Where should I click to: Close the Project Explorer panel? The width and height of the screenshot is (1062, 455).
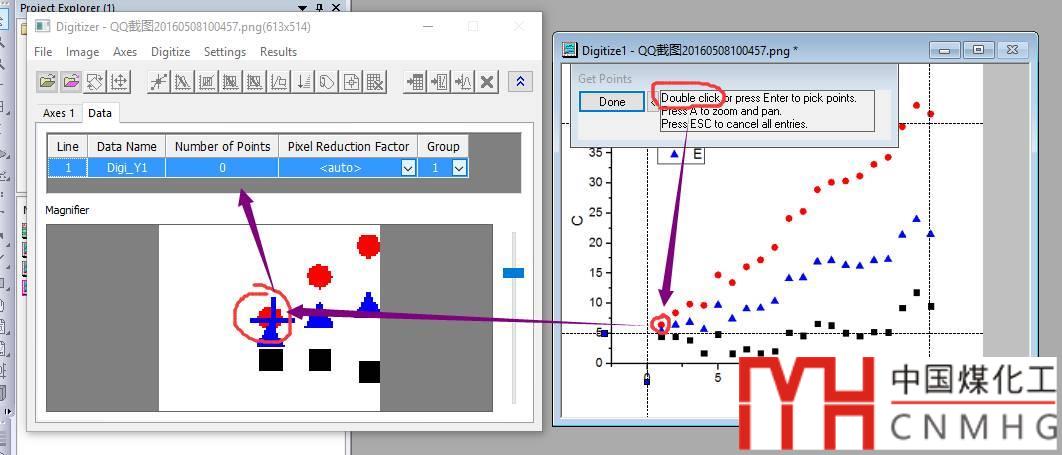[x=335, y=8]
